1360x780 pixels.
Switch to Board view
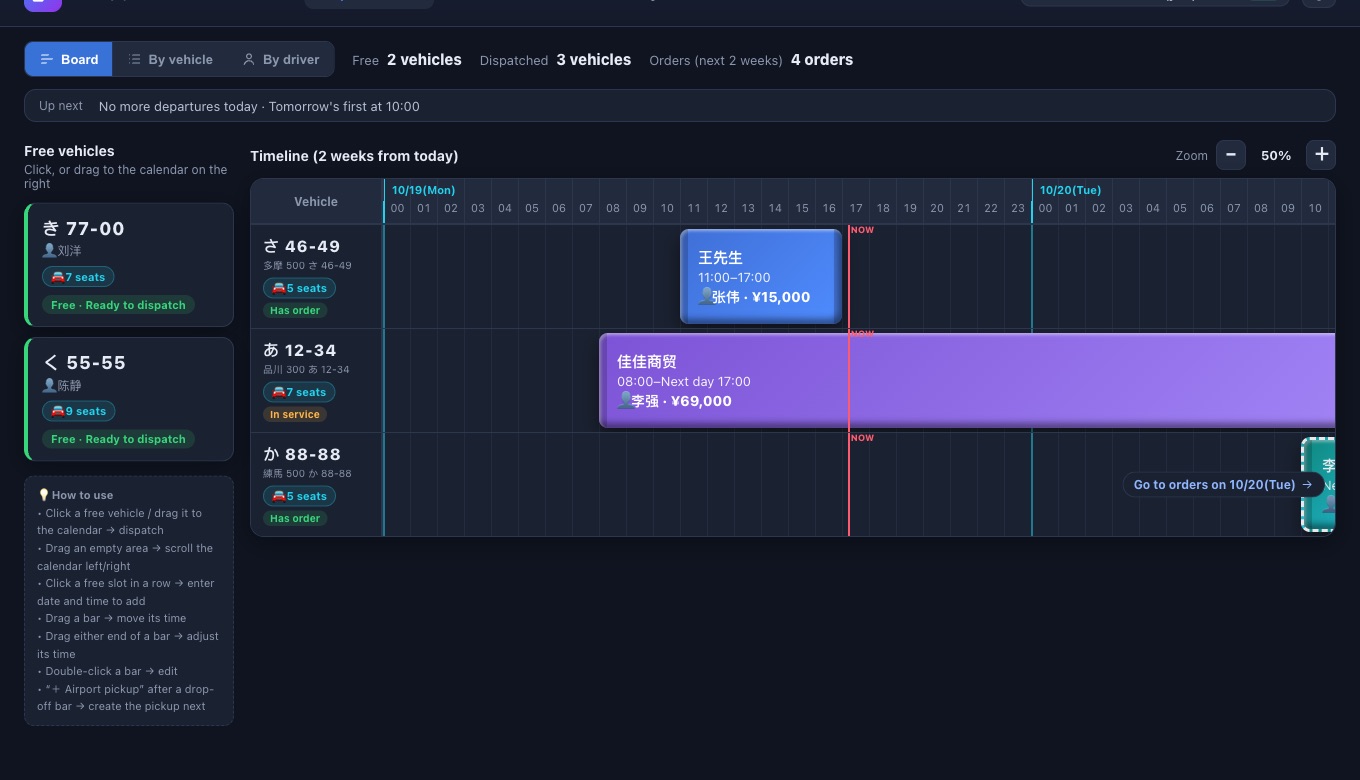tap(69, 59)
